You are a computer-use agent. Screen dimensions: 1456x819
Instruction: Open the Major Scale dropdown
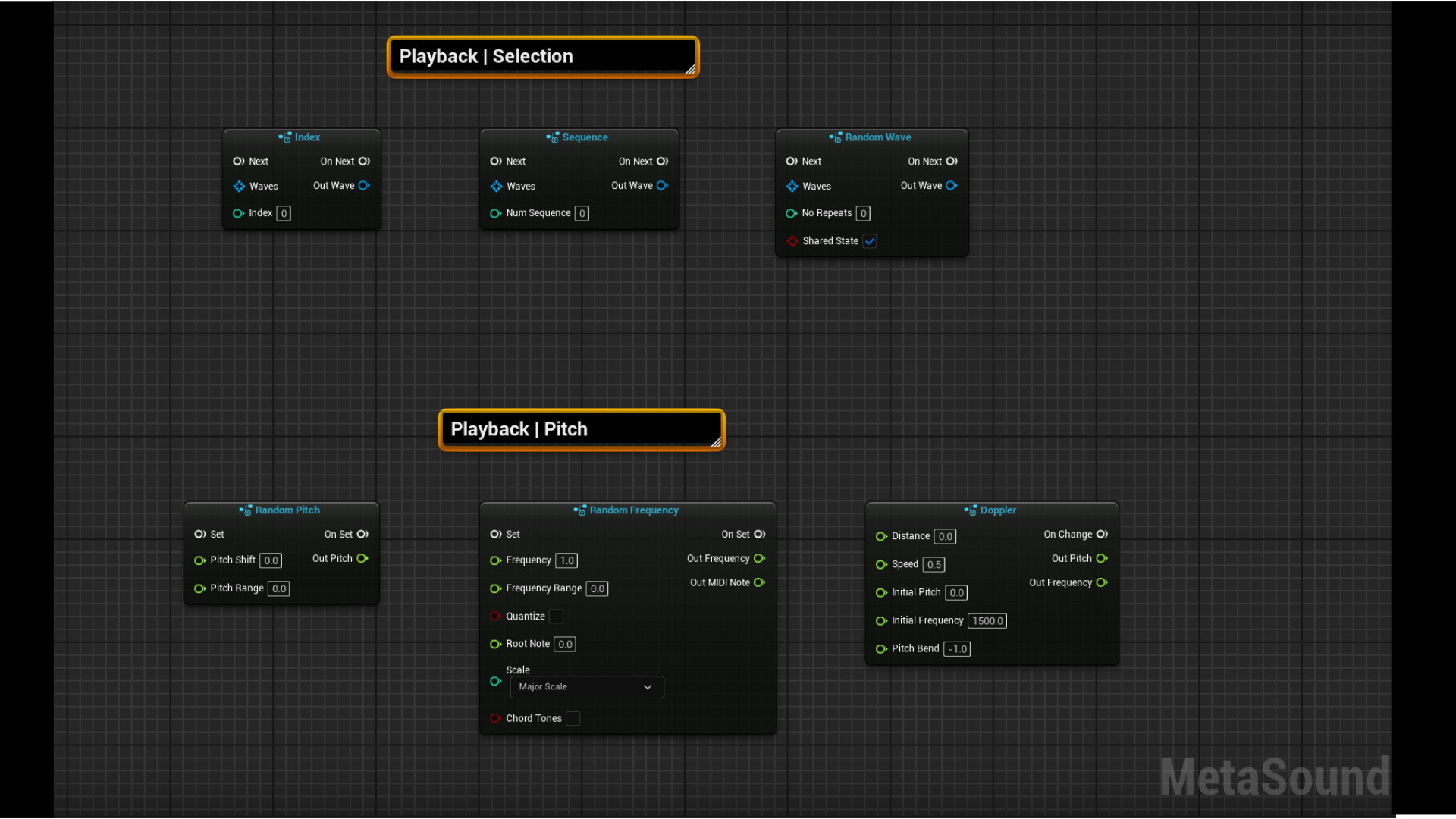tap(586, 687)
